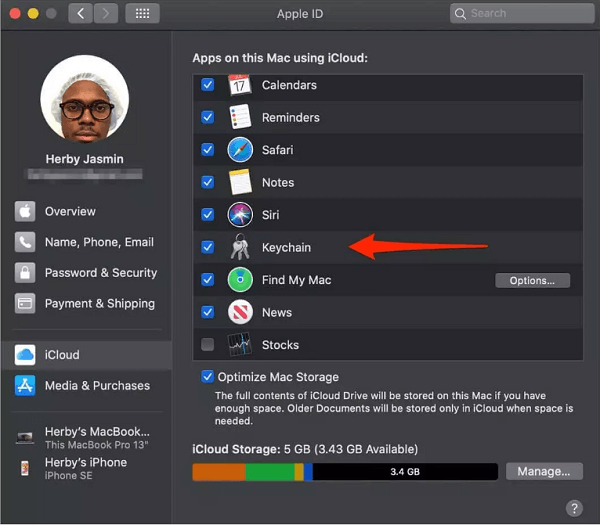Uncheck the Calendars checkbox
Screen dimensions: 600x525
point(207,85)
